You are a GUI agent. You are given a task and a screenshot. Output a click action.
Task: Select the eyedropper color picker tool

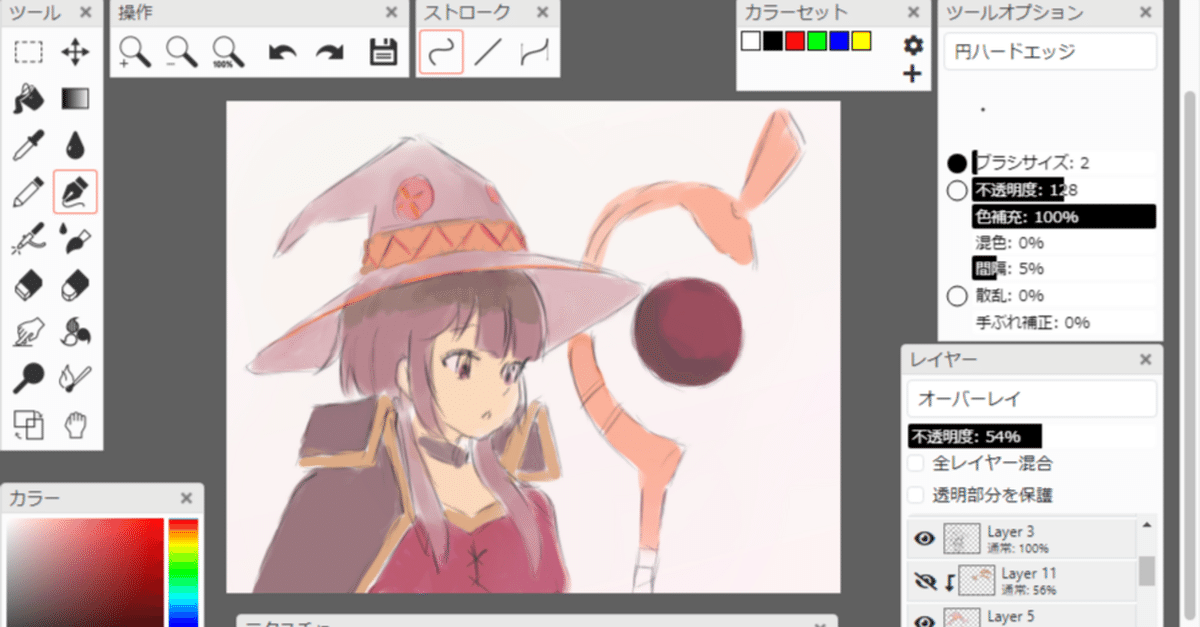pyautogui.click(x=28, y=145)
